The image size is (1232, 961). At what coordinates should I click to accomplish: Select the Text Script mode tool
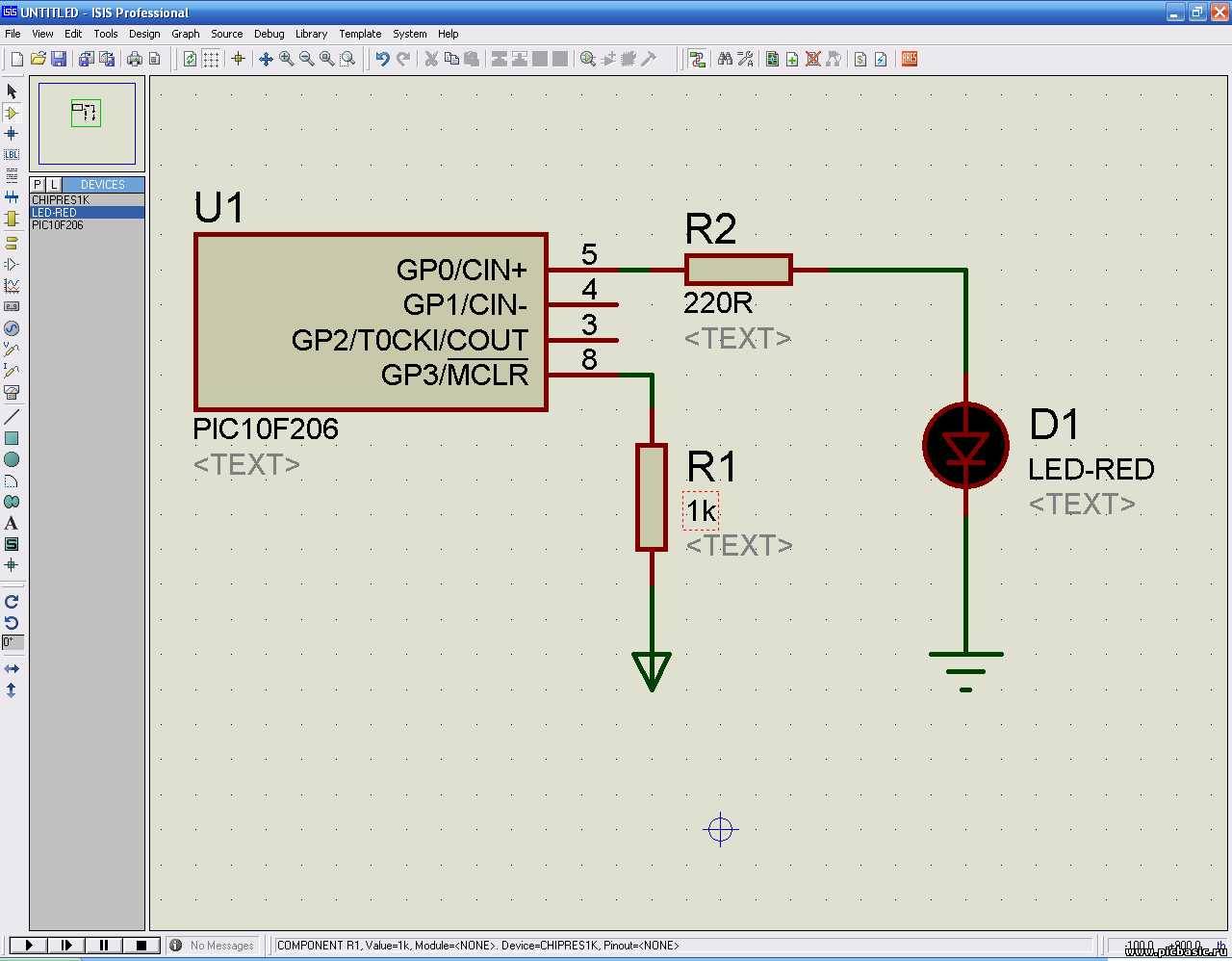coord(12,176)
